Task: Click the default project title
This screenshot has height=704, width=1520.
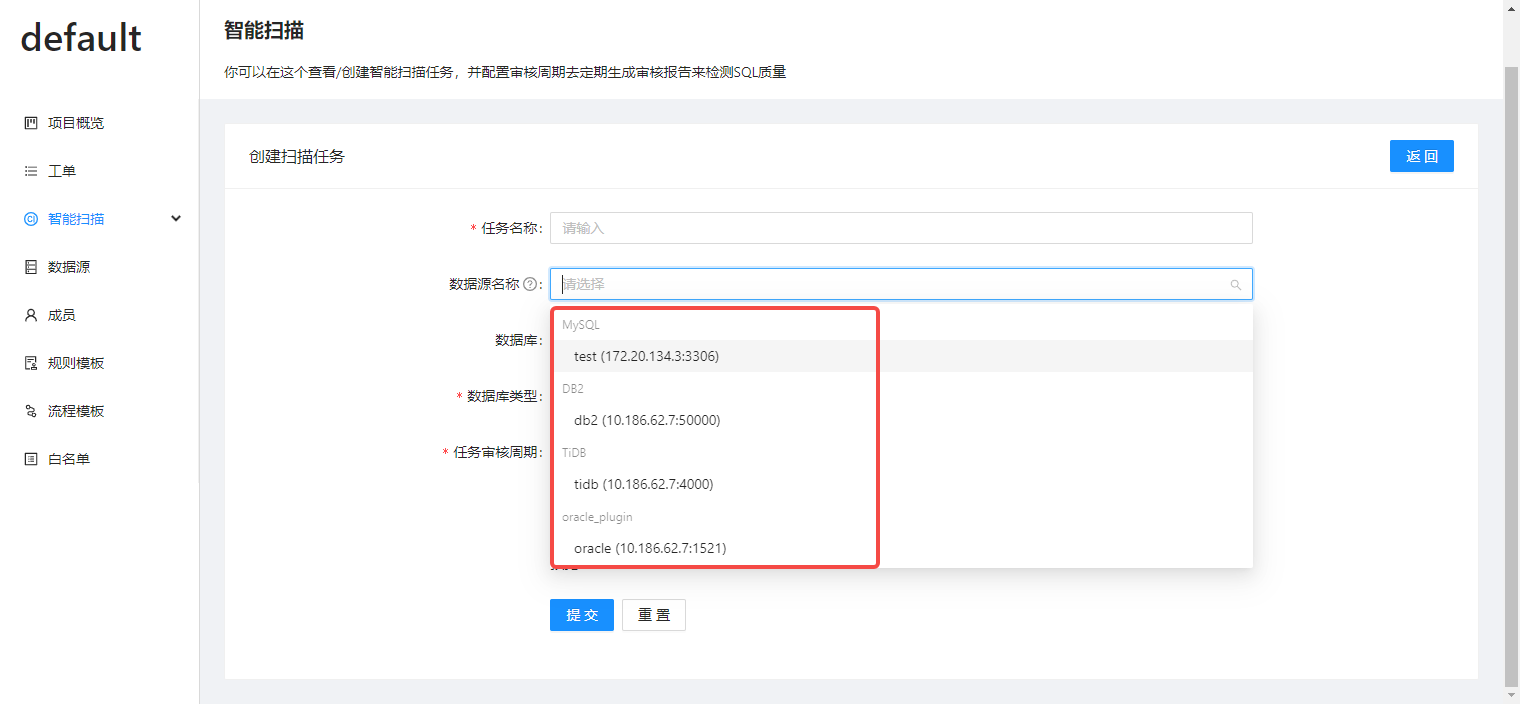Action: coord(81,38)
